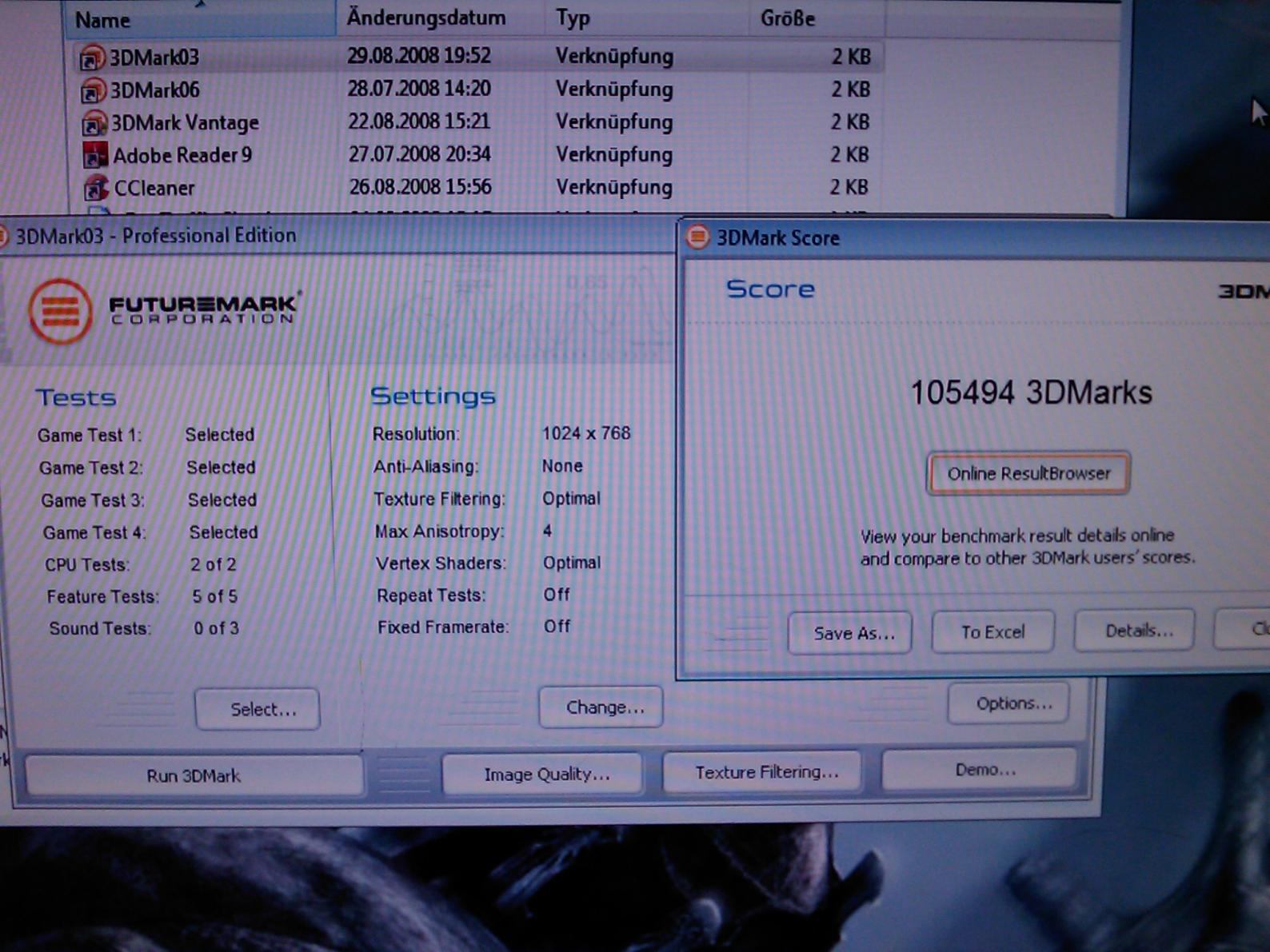Sort file list by Änderungsdatum column
Screen dimensions: 1270x952
tap(441, 18)
